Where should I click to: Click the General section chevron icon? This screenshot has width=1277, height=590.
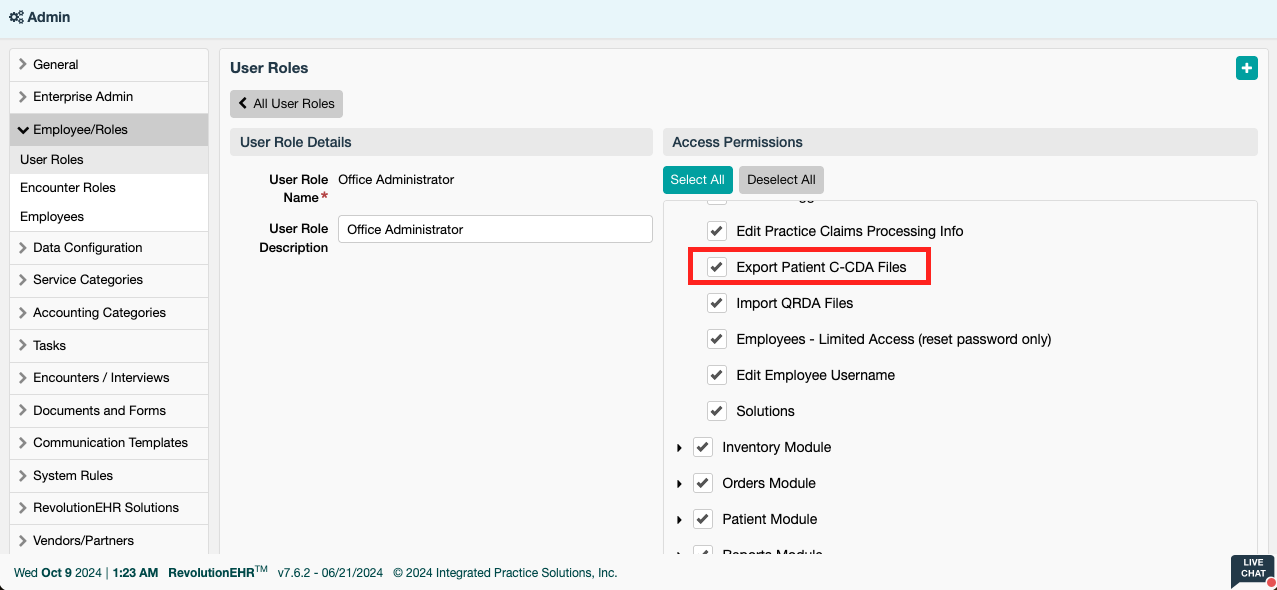point(22,64)
